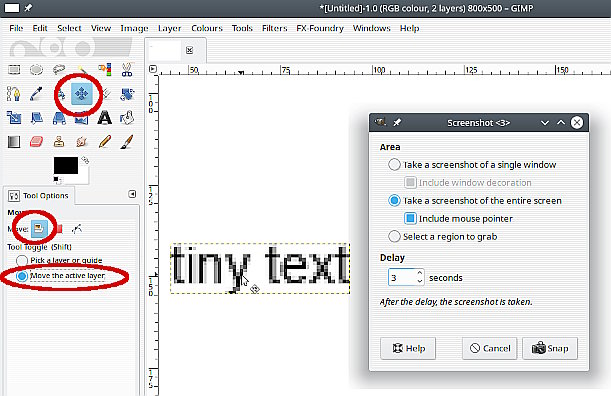This screenshot has height=396, width=611.
Task: Open the Help menu in the menu bar
Action: tap(410, 28)
